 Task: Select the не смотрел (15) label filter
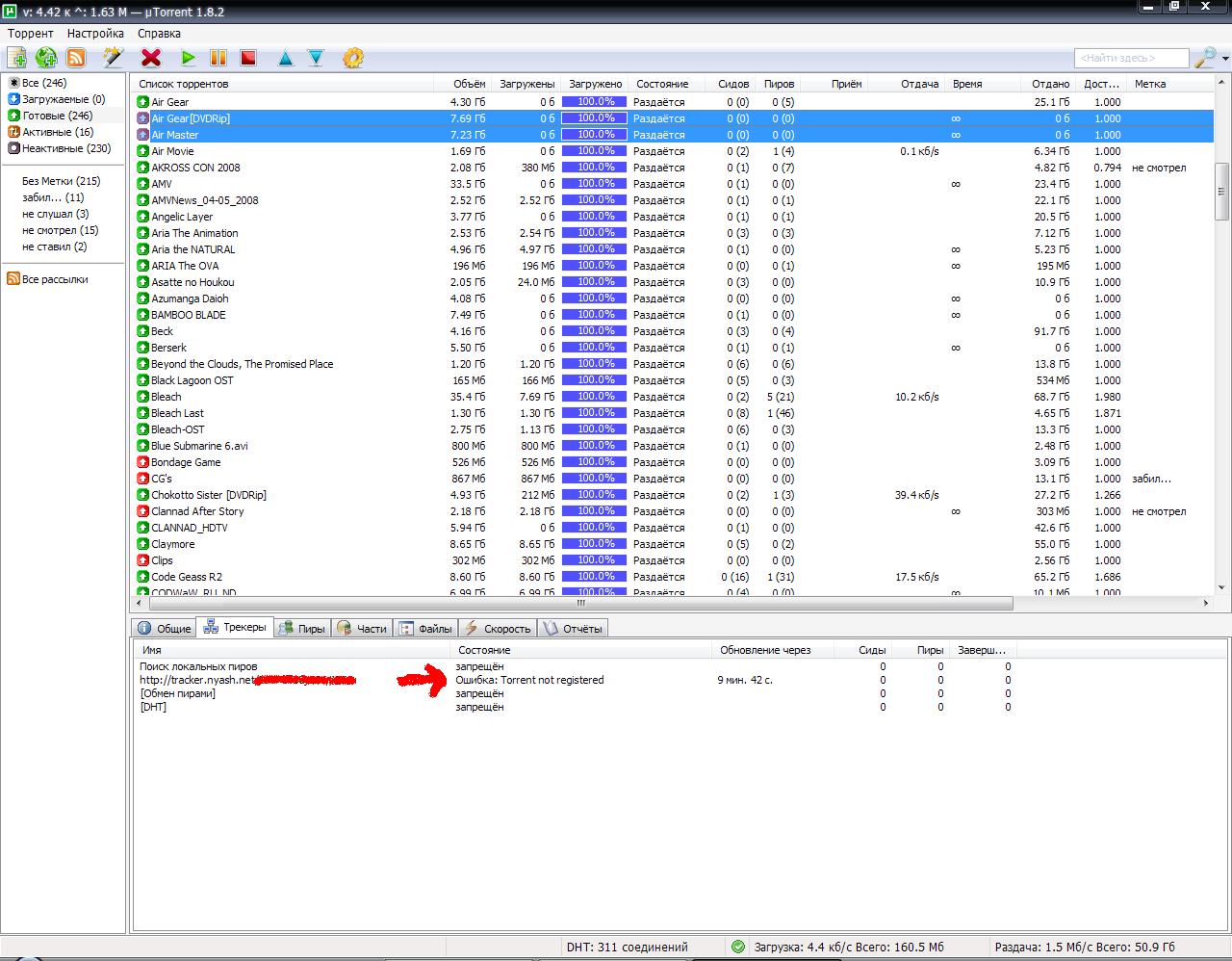60,230
